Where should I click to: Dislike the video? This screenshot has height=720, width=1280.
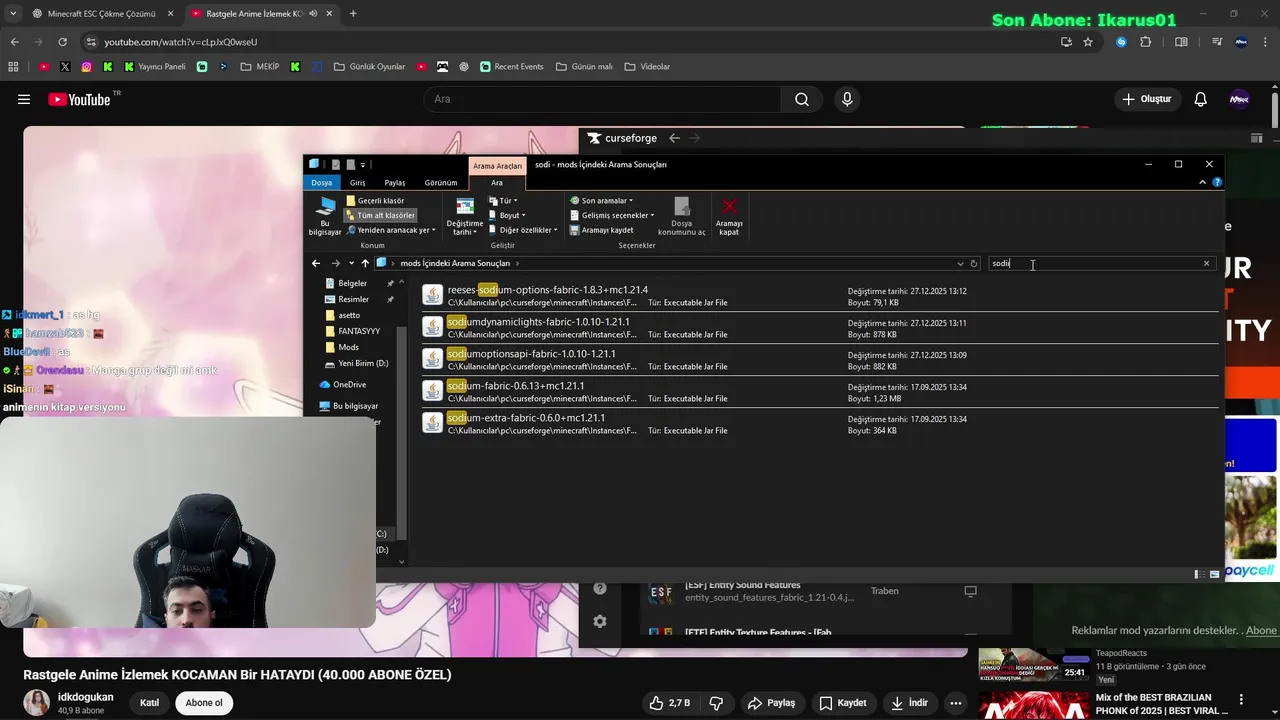click(716, 703)
